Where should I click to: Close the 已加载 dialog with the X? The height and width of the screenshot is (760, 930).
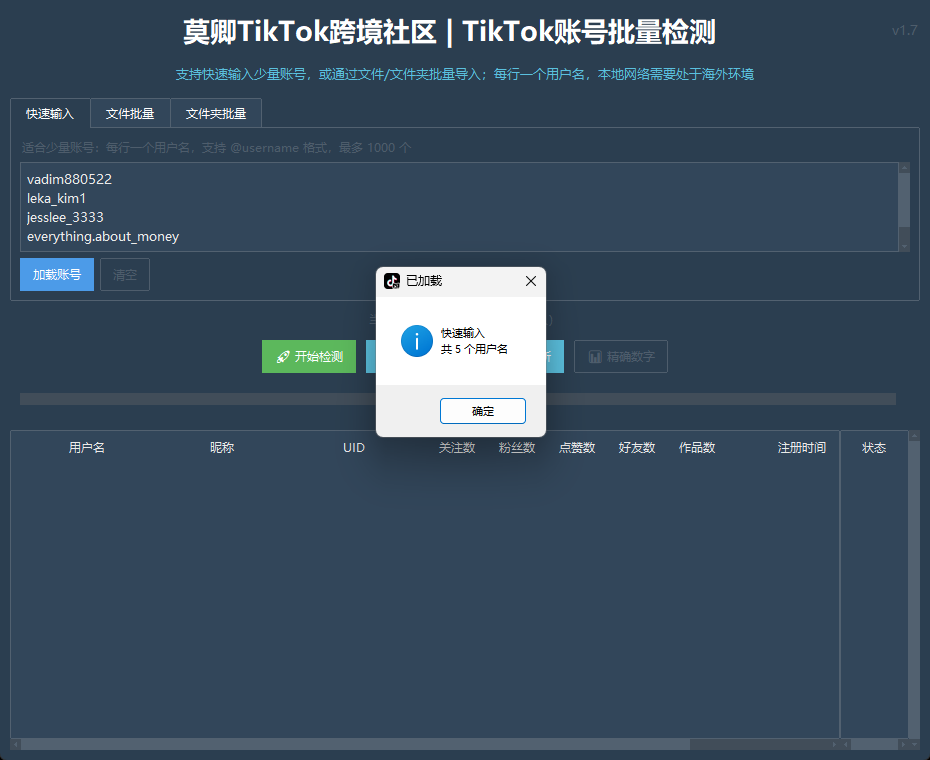pyautogui.click(x=531, y=281)
